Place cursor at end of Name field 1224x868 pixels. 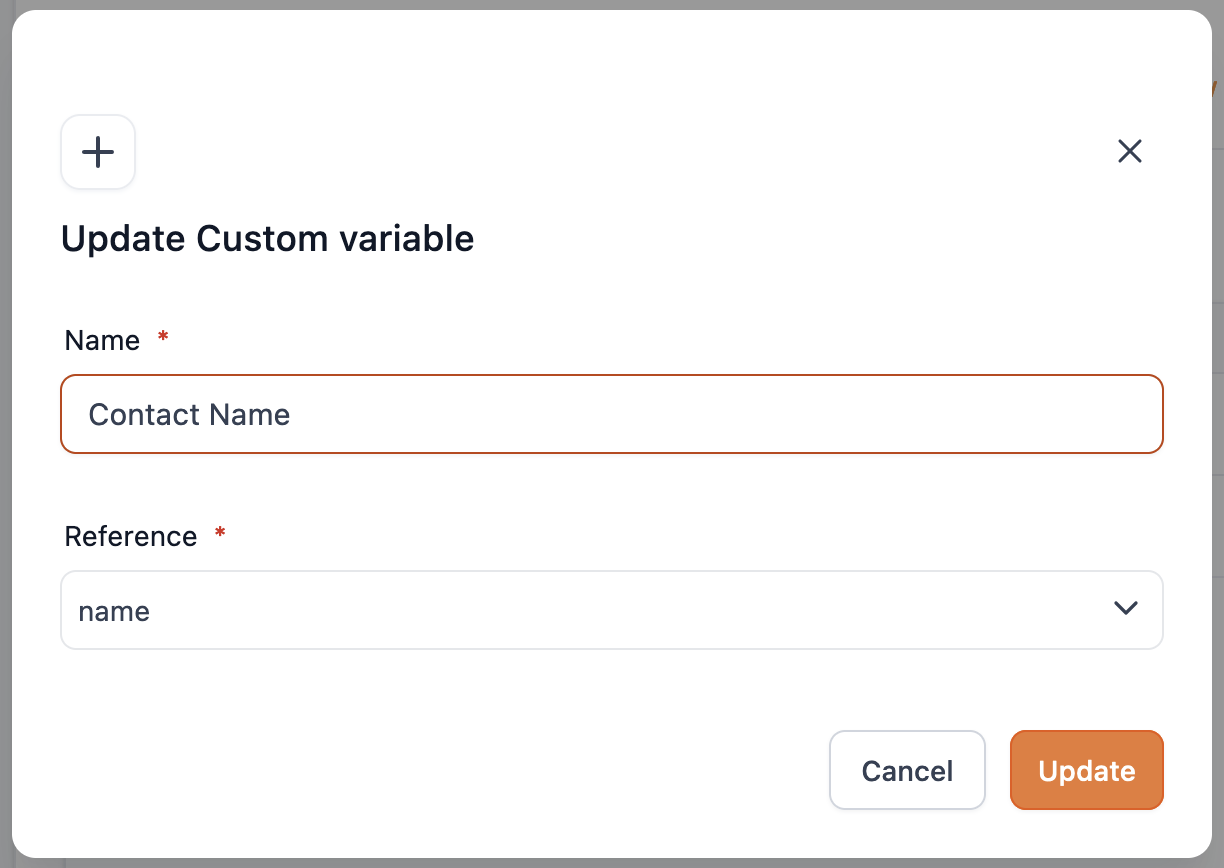pyautogui.click(x=700, y=414)
